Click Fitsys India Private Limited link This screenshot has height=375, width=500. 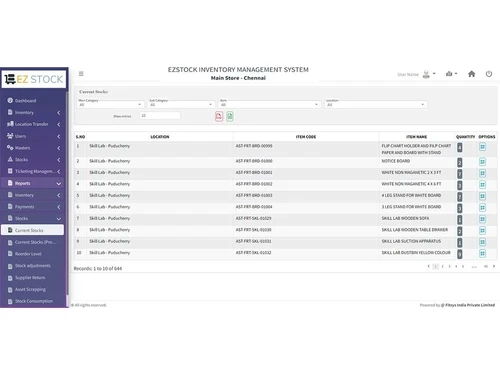(x=470, y=305)
